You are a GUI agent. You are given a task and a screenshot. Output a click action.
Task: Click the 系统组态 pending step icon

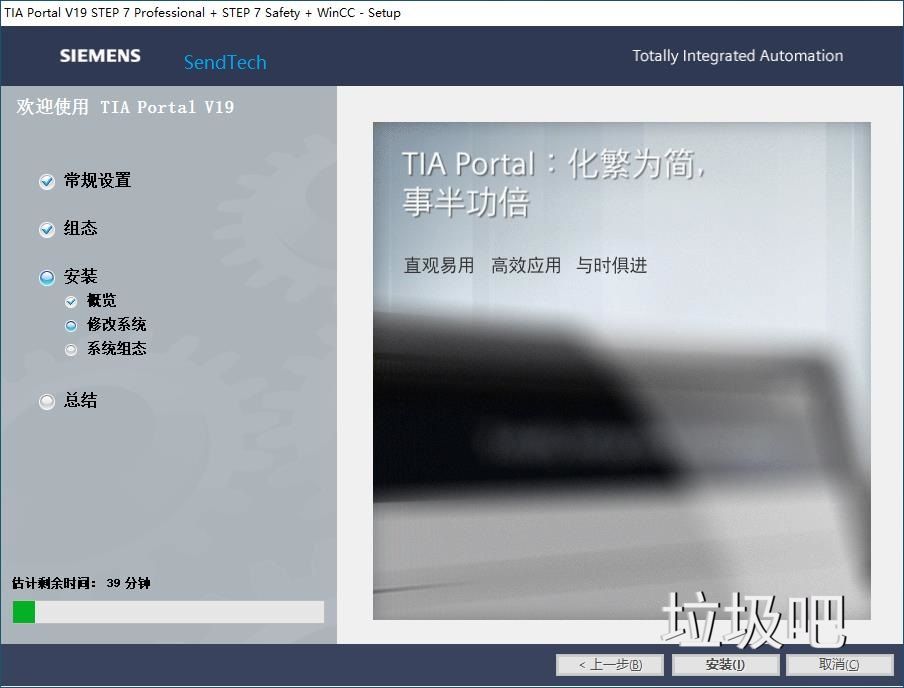pyautogui.click(x=70, y=348)
